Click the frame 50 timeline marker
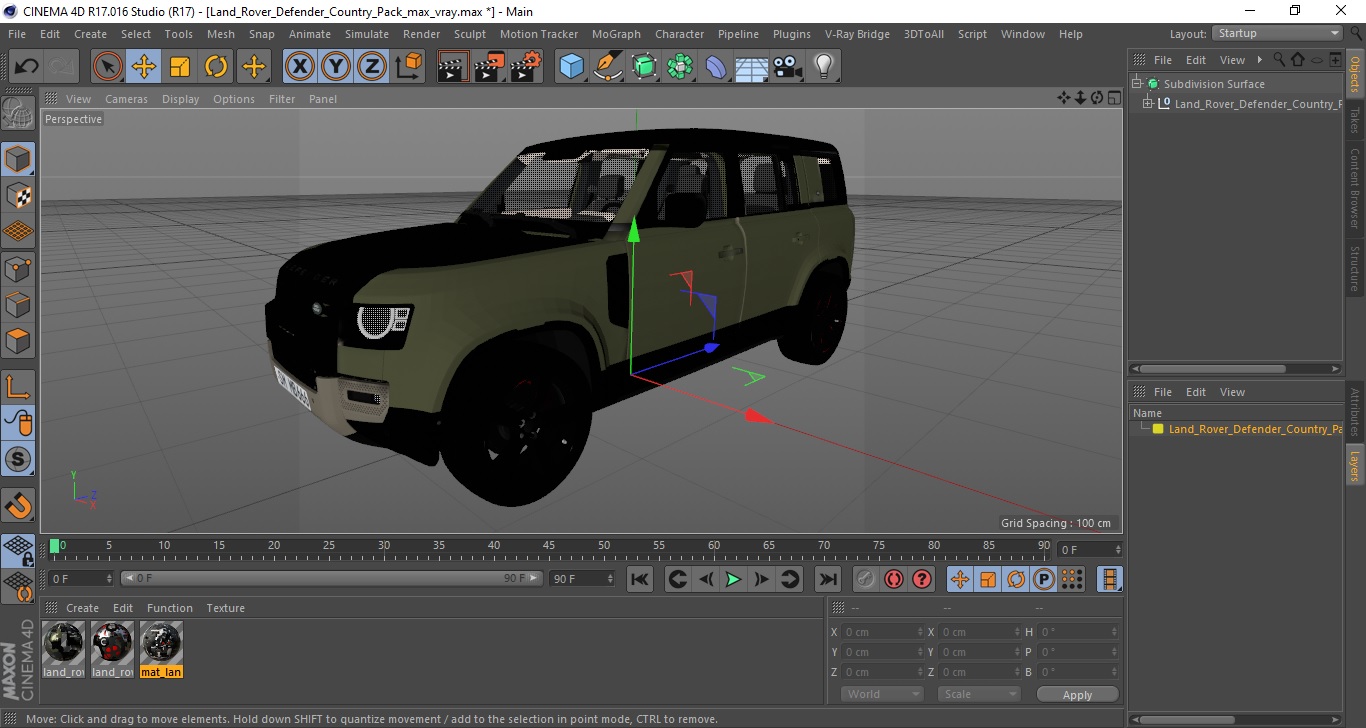Screen dimensions: 1366x728 tap(604, 546)
